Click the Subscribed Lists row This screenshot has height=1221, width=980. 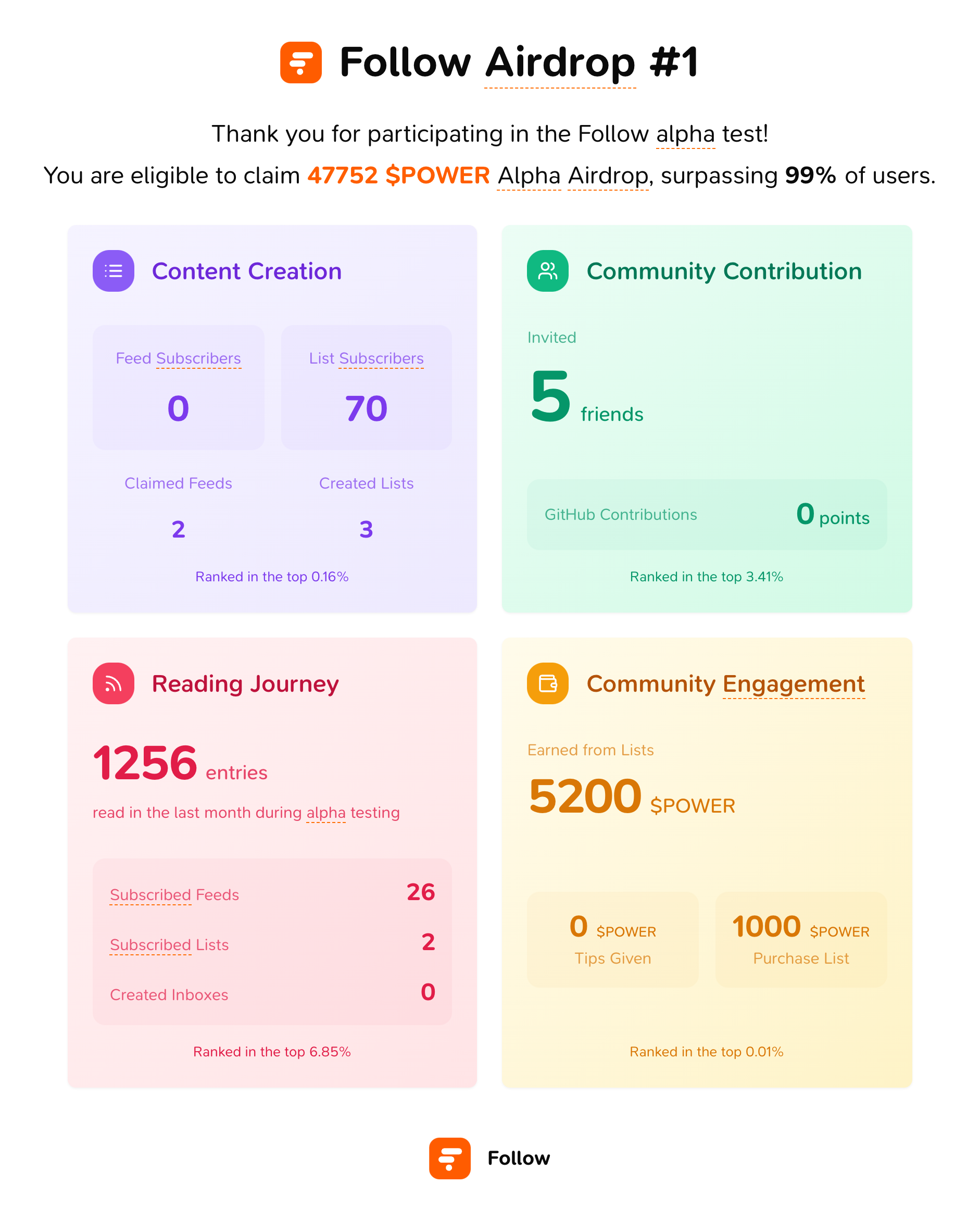tap(272, 943)
